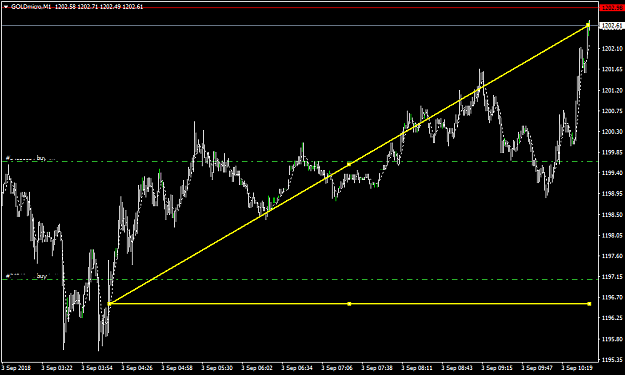Image resolution: width=625 pixels, height=375 pixels.
Task: Click the '3 Sep 10:19' time label
Action: pos(577,368)
